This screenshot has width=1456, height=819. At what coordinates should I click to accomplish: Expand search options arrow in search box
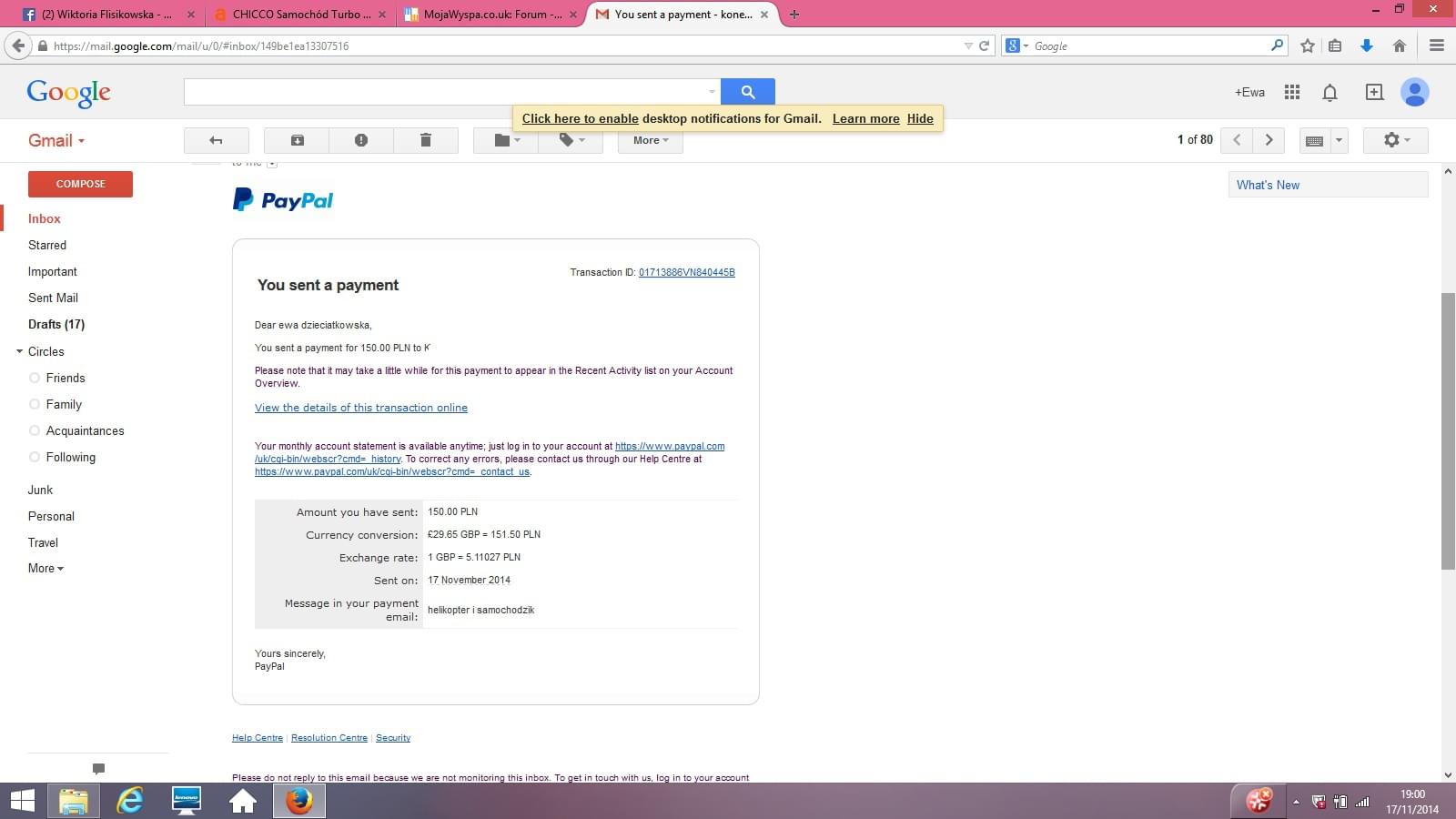point(712,92)
